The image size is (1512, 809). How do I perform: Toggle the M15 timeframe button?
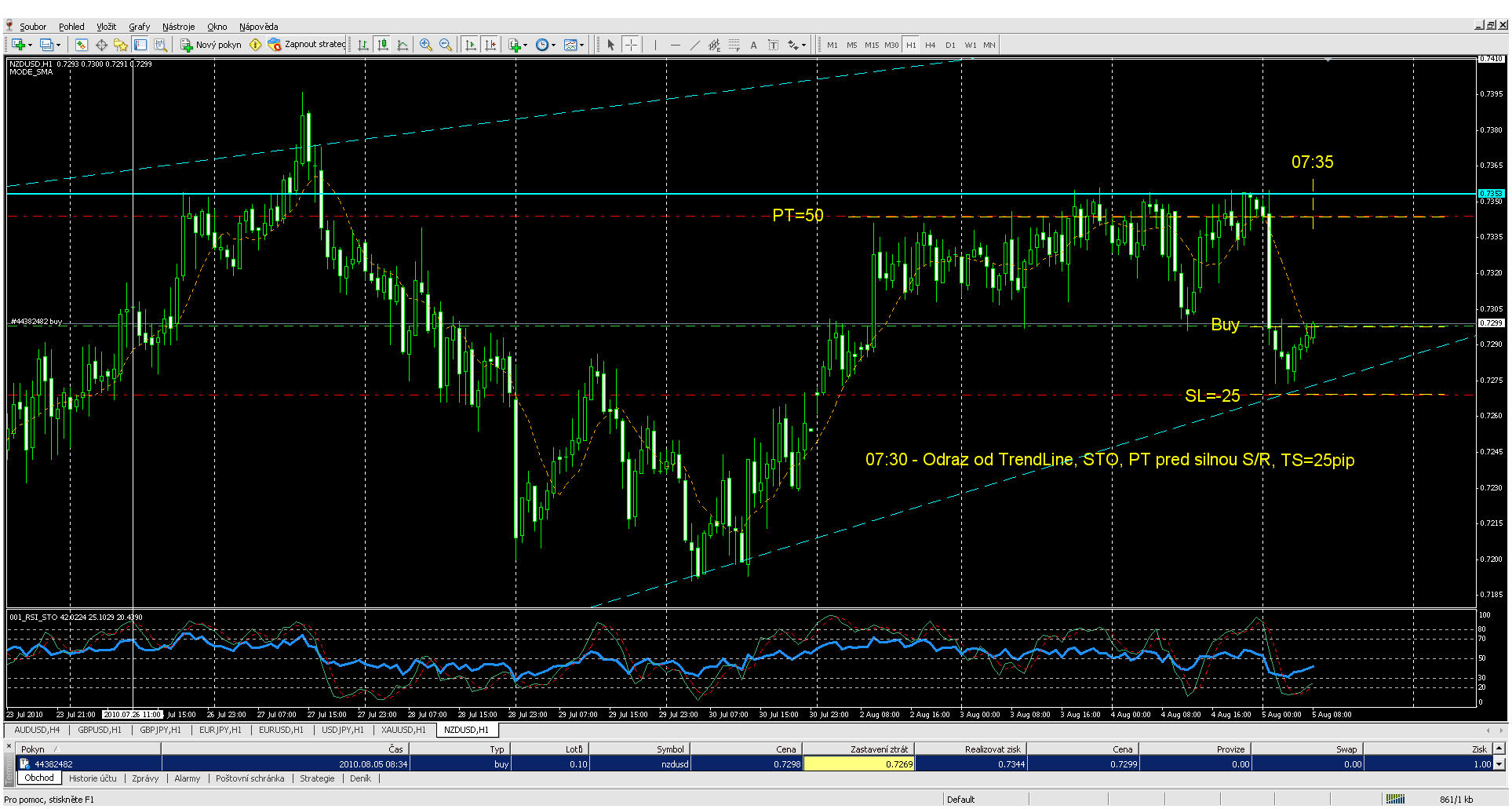[x=872, y=45]
